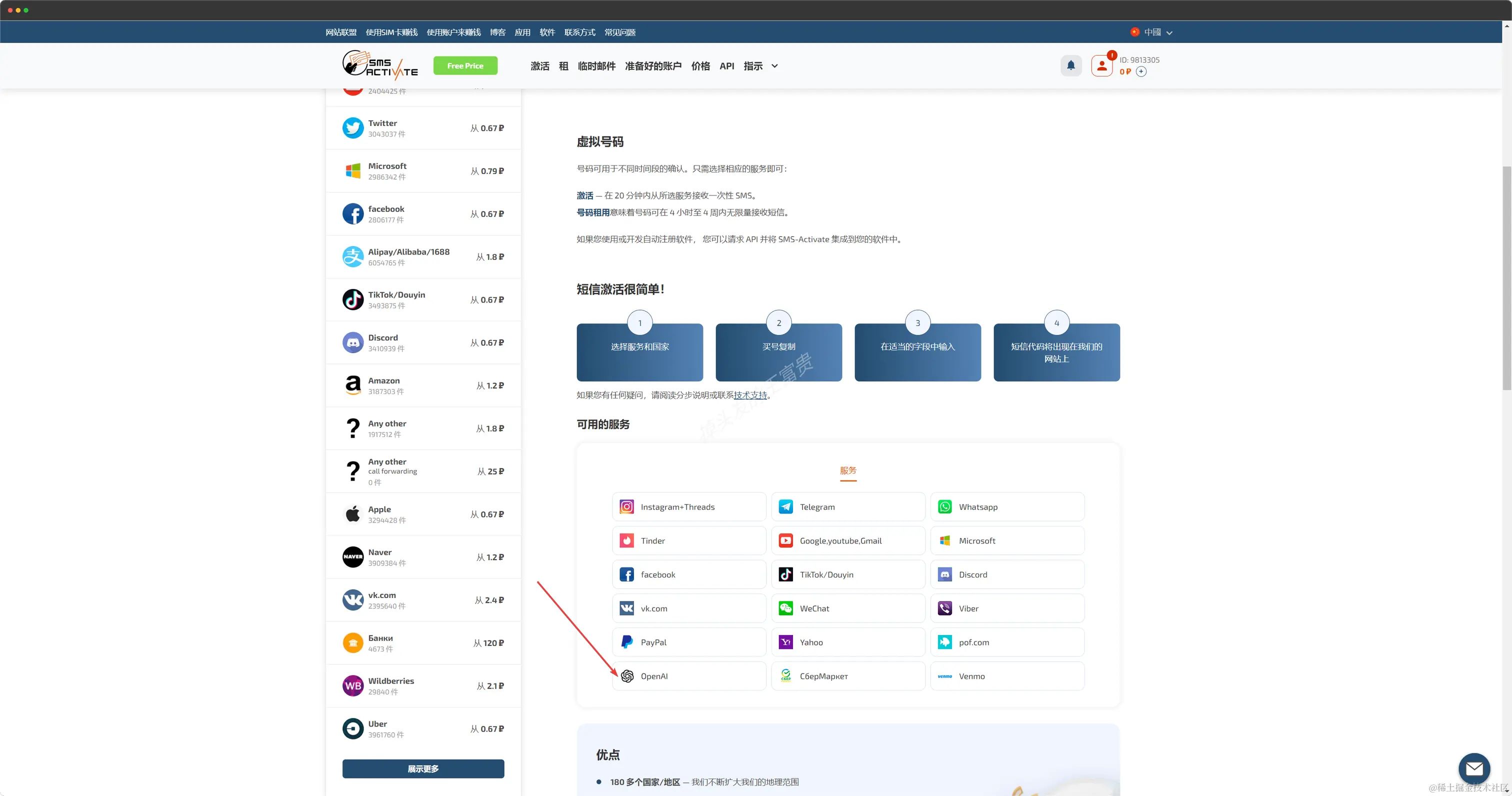Image resolution: width=1512 pixels, height=796 pixels.
Task: Select the Discord row in sidebar list
Action: (423, 342)
